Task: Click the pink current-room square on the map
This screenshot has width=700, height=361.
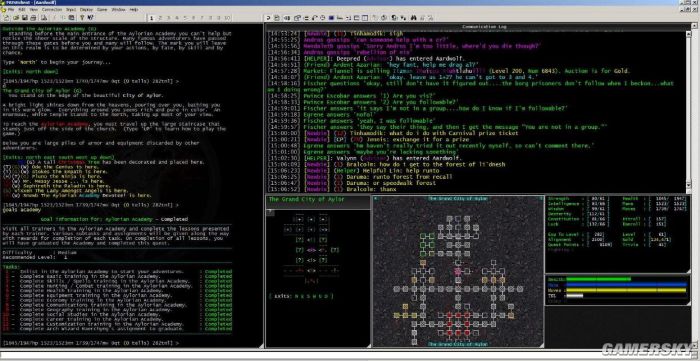Action: coord(458,271)
